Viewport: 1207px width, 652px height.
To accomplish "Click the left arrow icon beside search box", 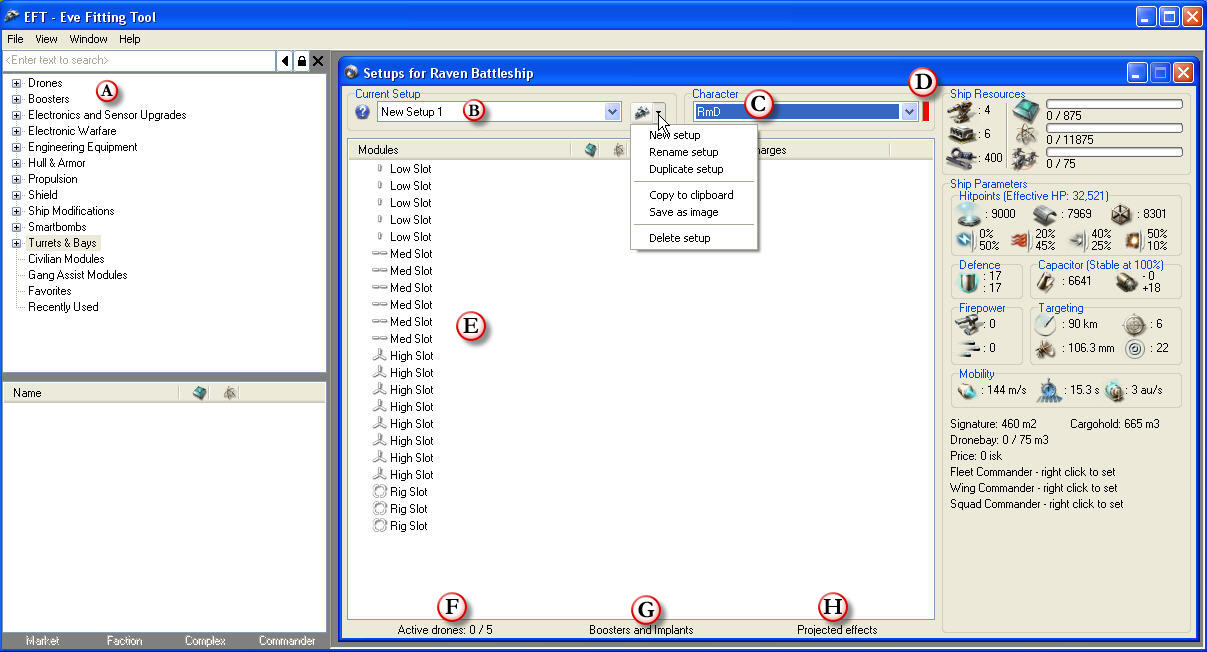I will pos(286,61).
